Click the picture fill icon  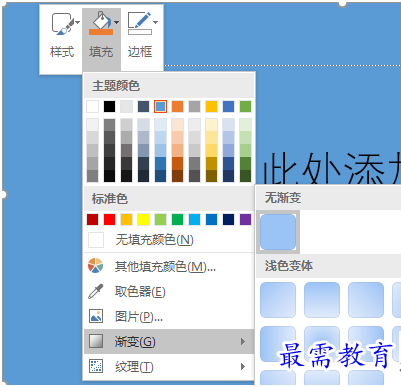[x=96, y=316]
